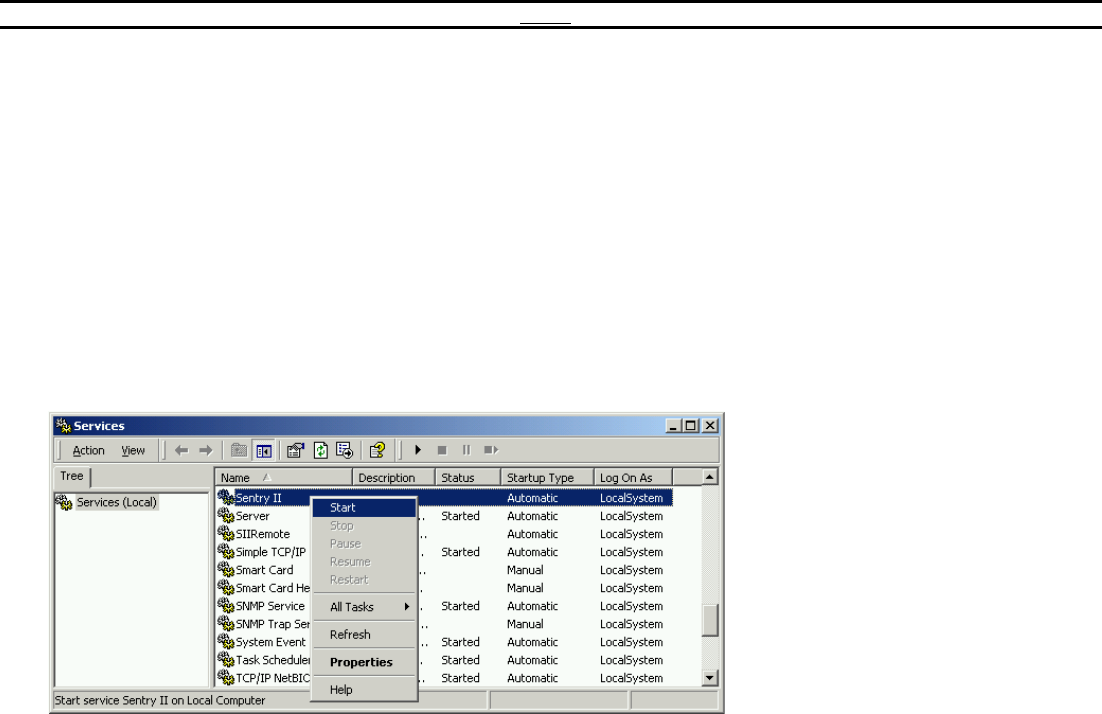This screenshot has height=714, width=1102.
Task: Select Refresh in the context menu
Action: (x=350, y=635)
